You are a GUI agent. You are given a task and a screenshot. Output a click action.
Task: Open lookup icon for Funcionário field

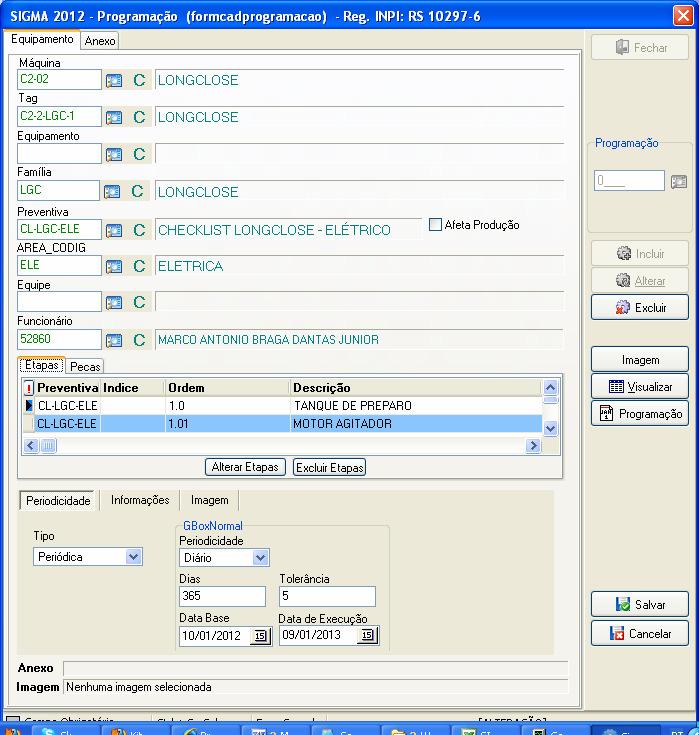tap(113, 340)
